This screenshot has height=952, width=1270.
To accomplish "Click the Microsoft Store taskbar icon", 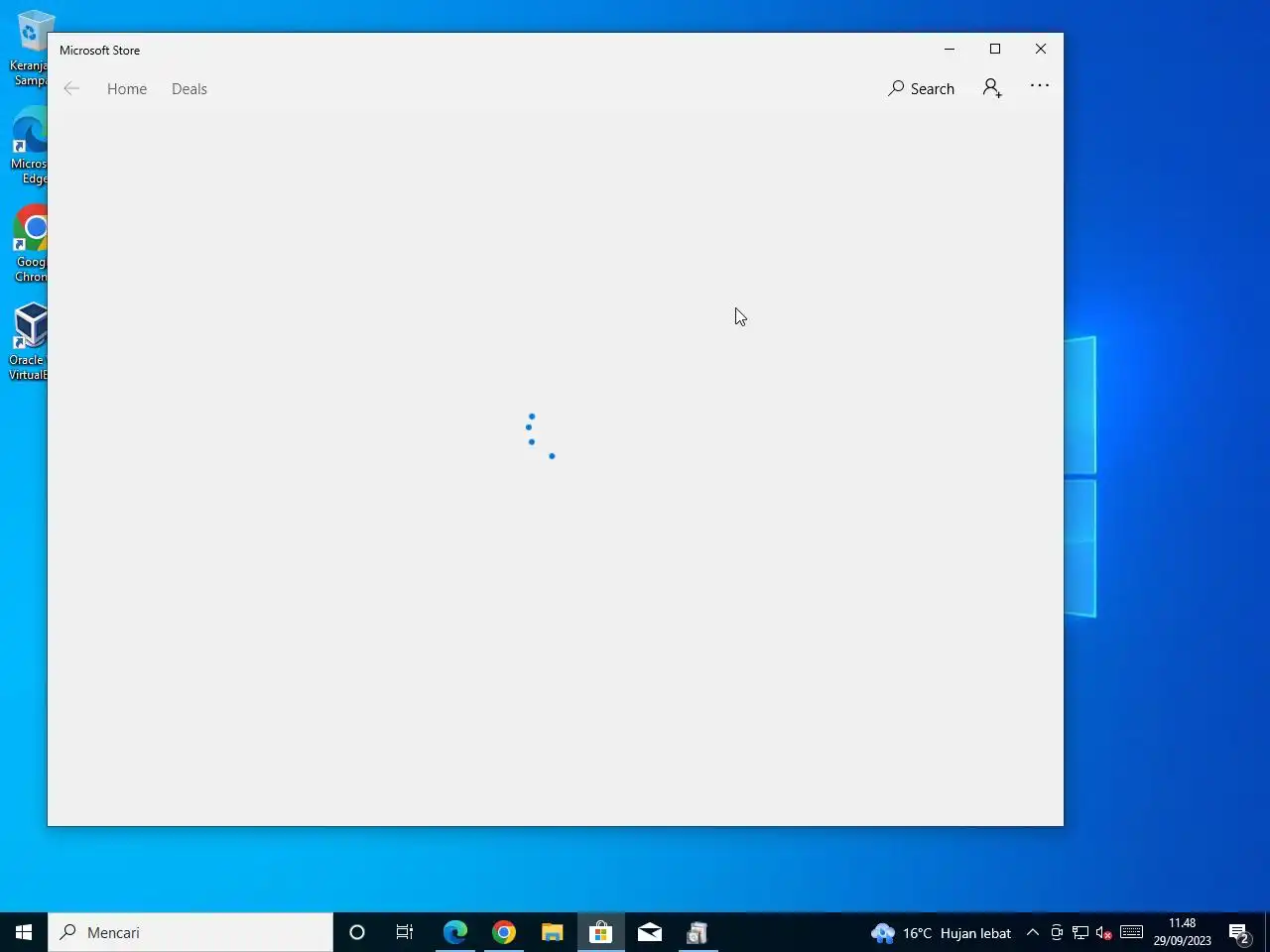I will pos(600,932).
